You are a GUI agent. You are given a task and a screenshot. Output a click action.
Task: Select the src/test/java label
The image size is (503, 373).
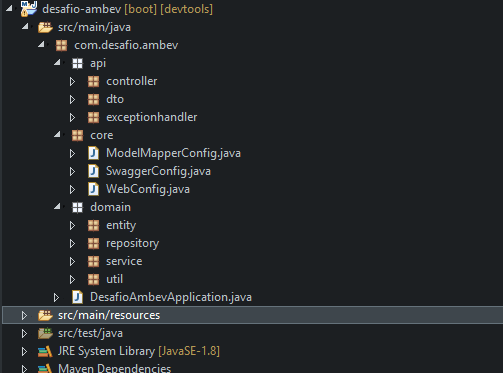point(90,333)
